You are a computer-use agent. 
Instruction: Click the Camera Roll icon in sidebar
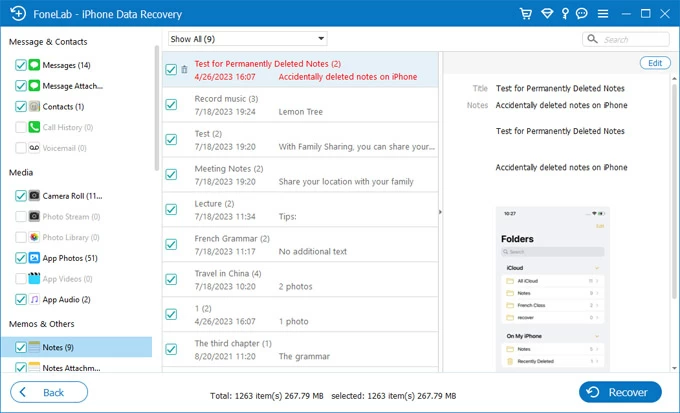pyautogui.click(x=34, y=196)
